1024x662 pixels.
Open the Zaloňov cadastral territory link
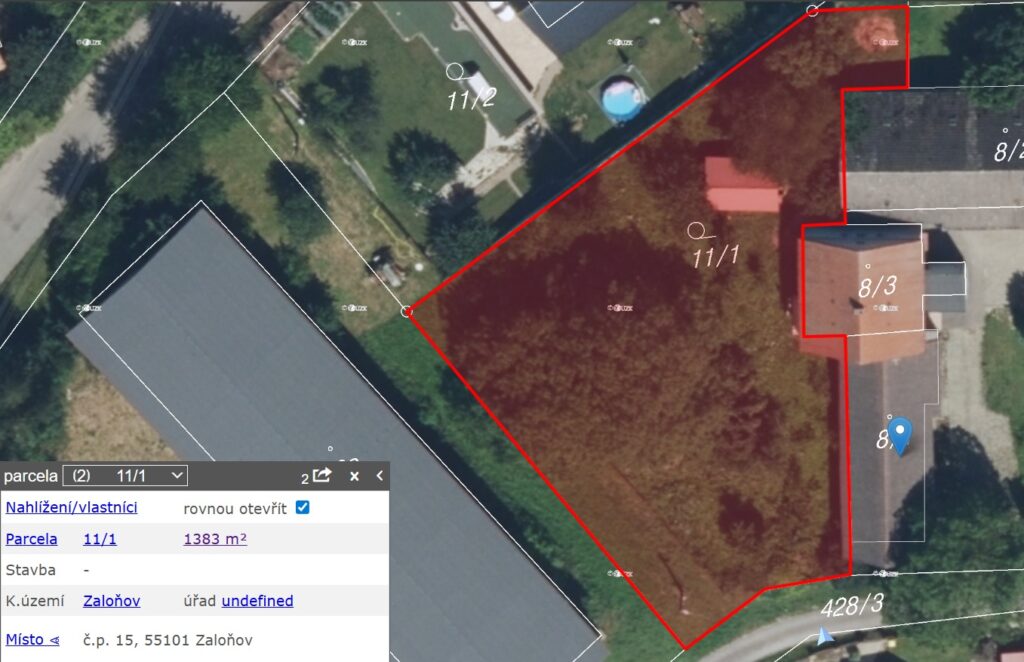point(112,601)
